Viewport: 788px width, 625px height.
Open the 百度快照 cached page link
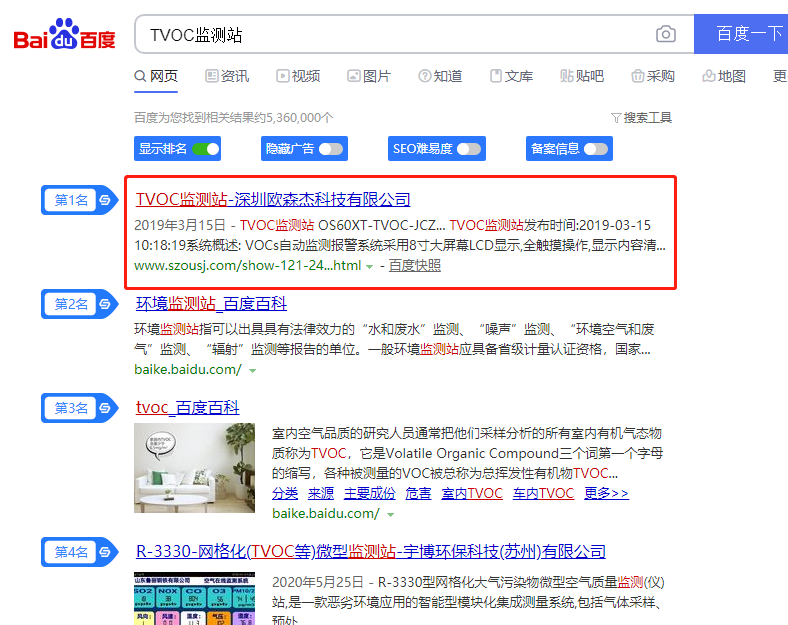point(415,265)
